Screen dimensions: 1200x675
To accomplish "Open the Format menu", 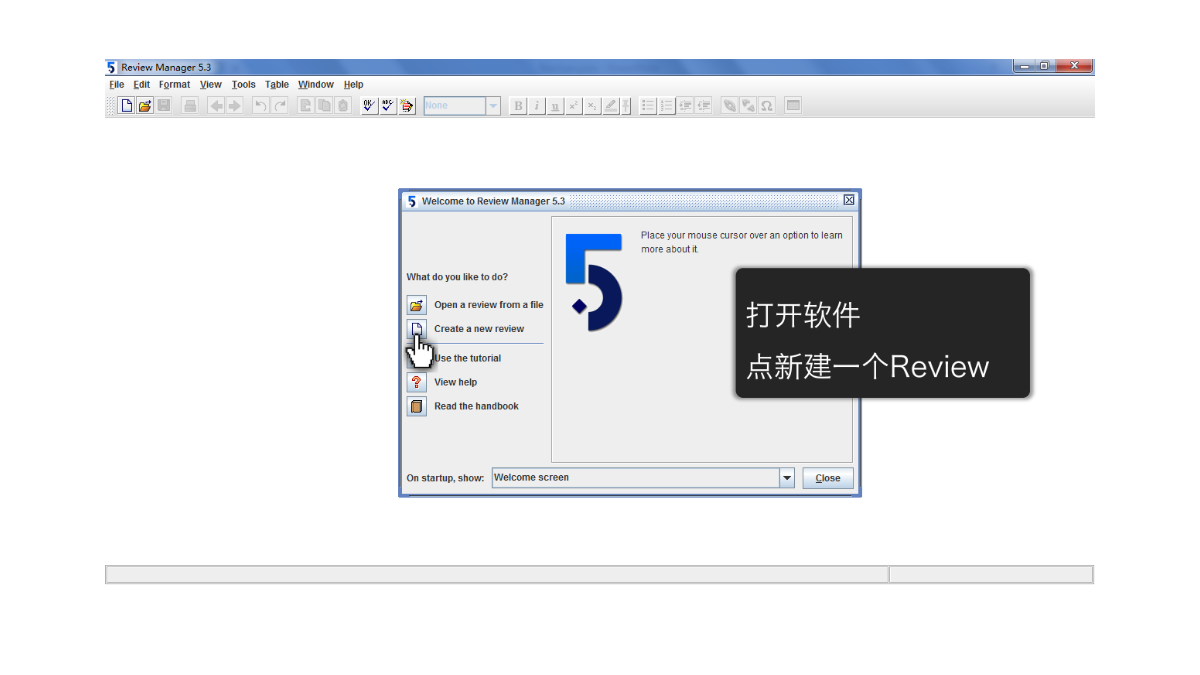I will 175,85.
